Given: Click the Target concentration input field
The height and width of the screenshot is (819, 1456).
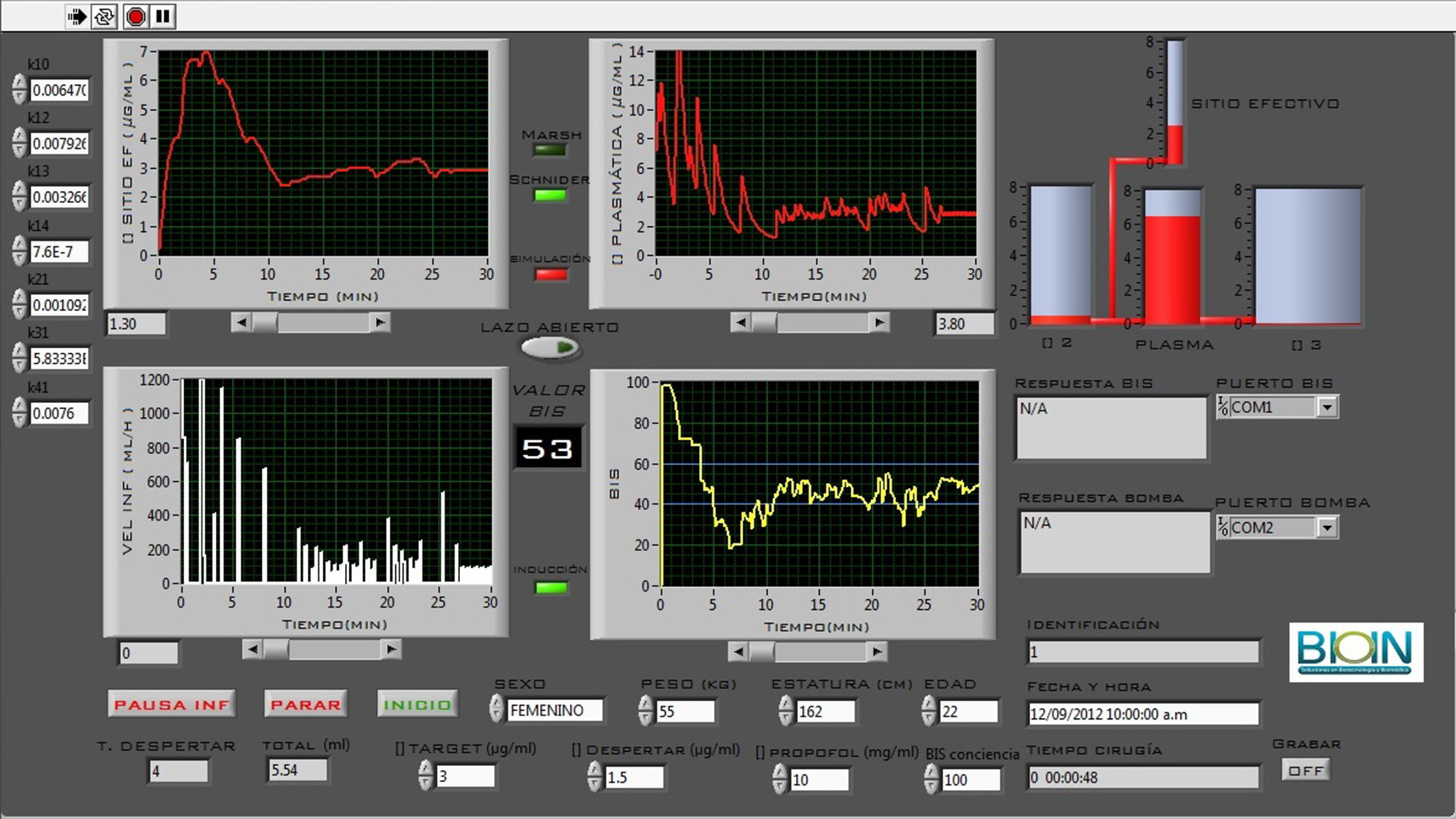Looking at the screenshot, I should (x=465, y=776).
